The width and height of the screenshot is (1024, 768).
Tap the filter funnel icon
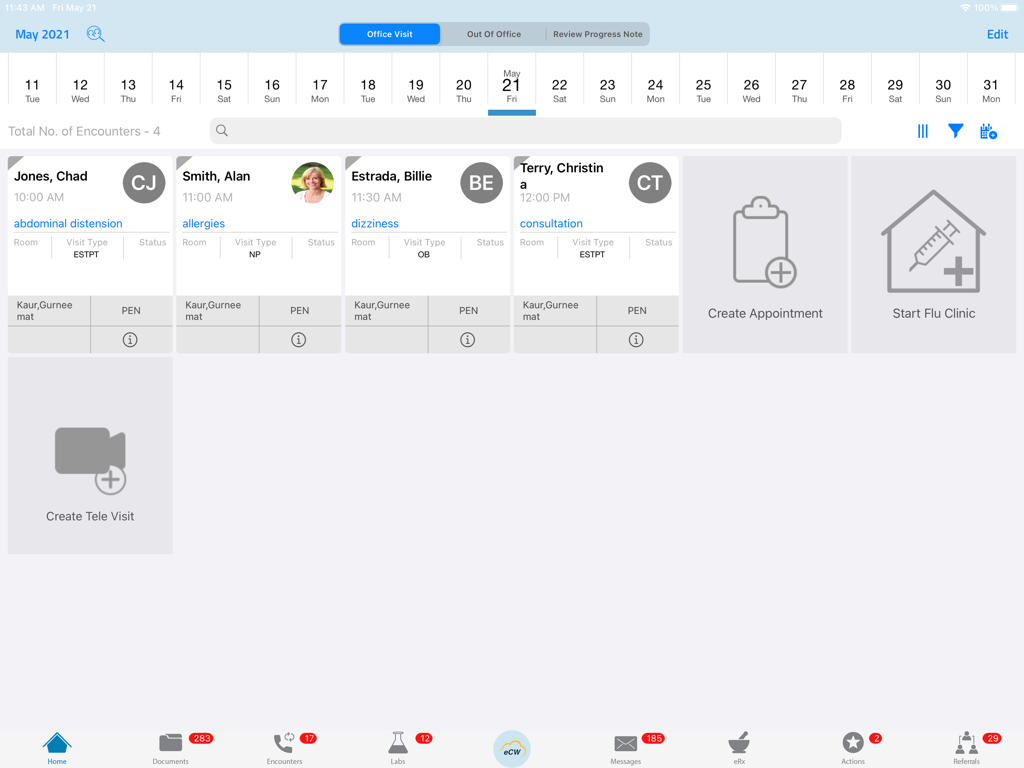[955, 131]
